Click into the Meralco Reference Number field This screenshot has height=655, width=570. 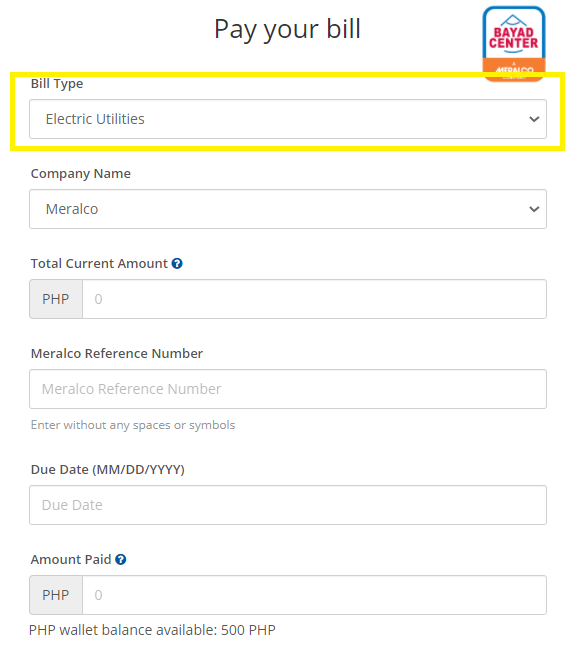coord(288,389)
